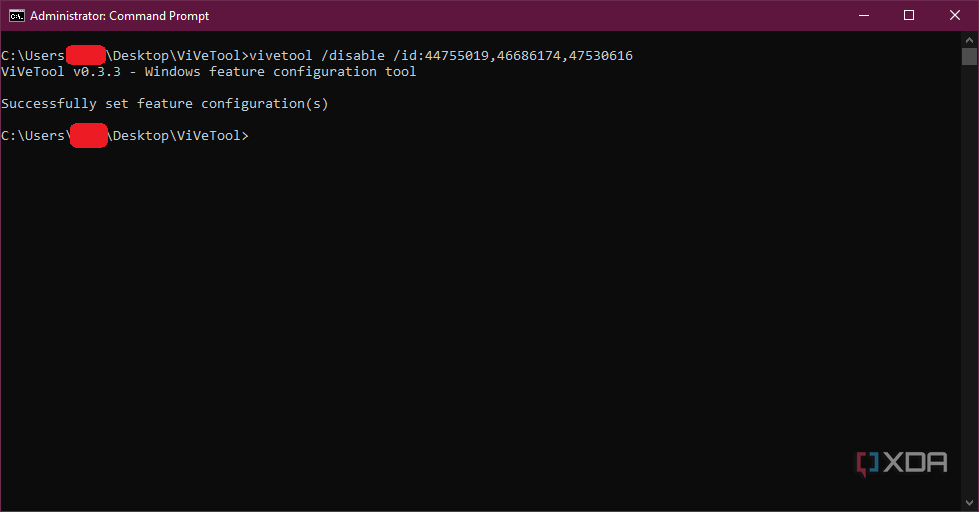
Task: Click the scrollbar down arrow
Action: point(969,503)
